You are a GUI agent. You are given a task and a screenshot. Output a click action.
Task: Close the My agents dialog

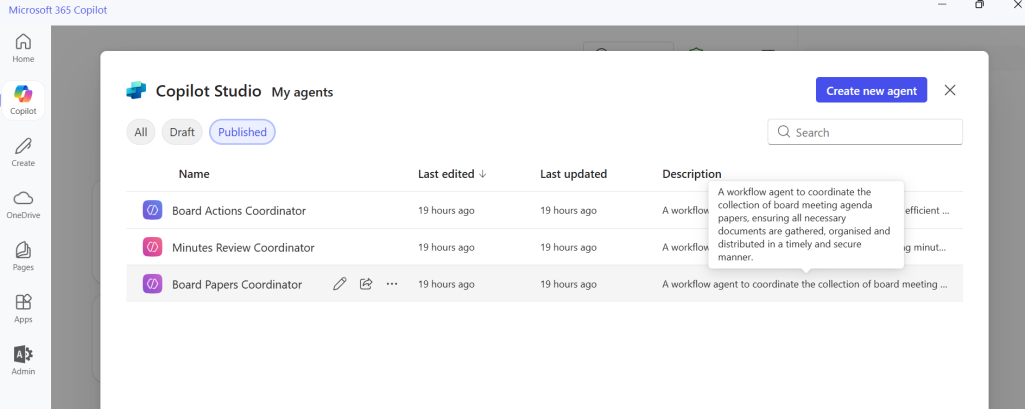(950, 90)
